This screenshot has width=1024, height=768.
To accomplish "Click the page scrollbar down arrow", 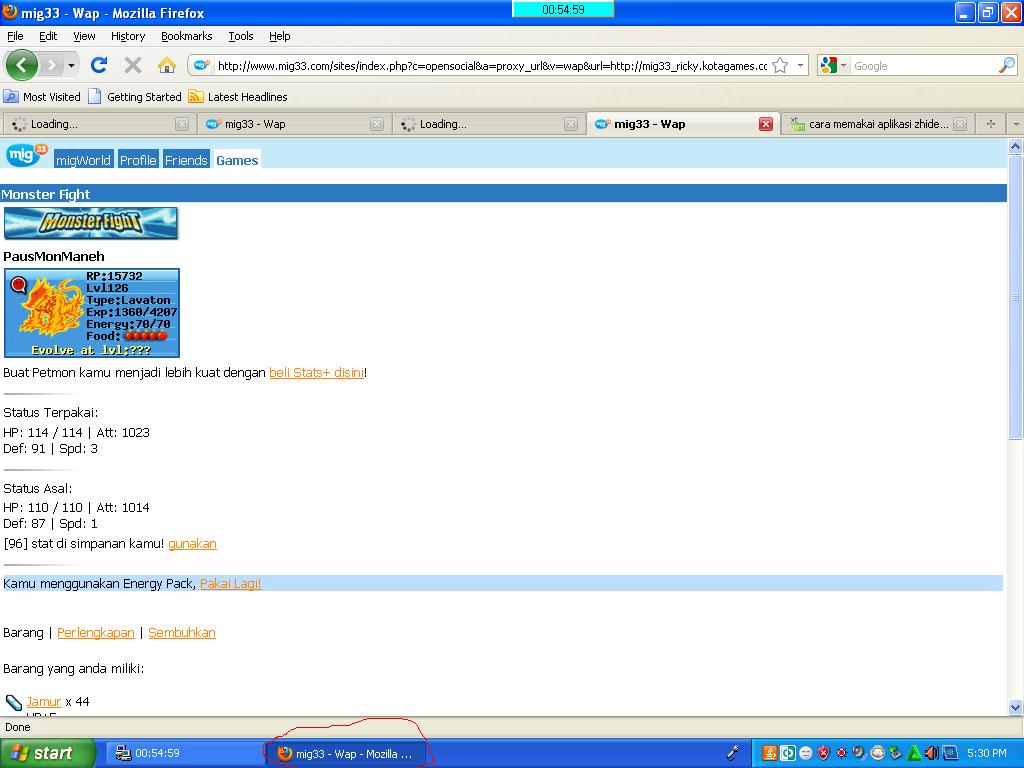I will [1015, 707].
